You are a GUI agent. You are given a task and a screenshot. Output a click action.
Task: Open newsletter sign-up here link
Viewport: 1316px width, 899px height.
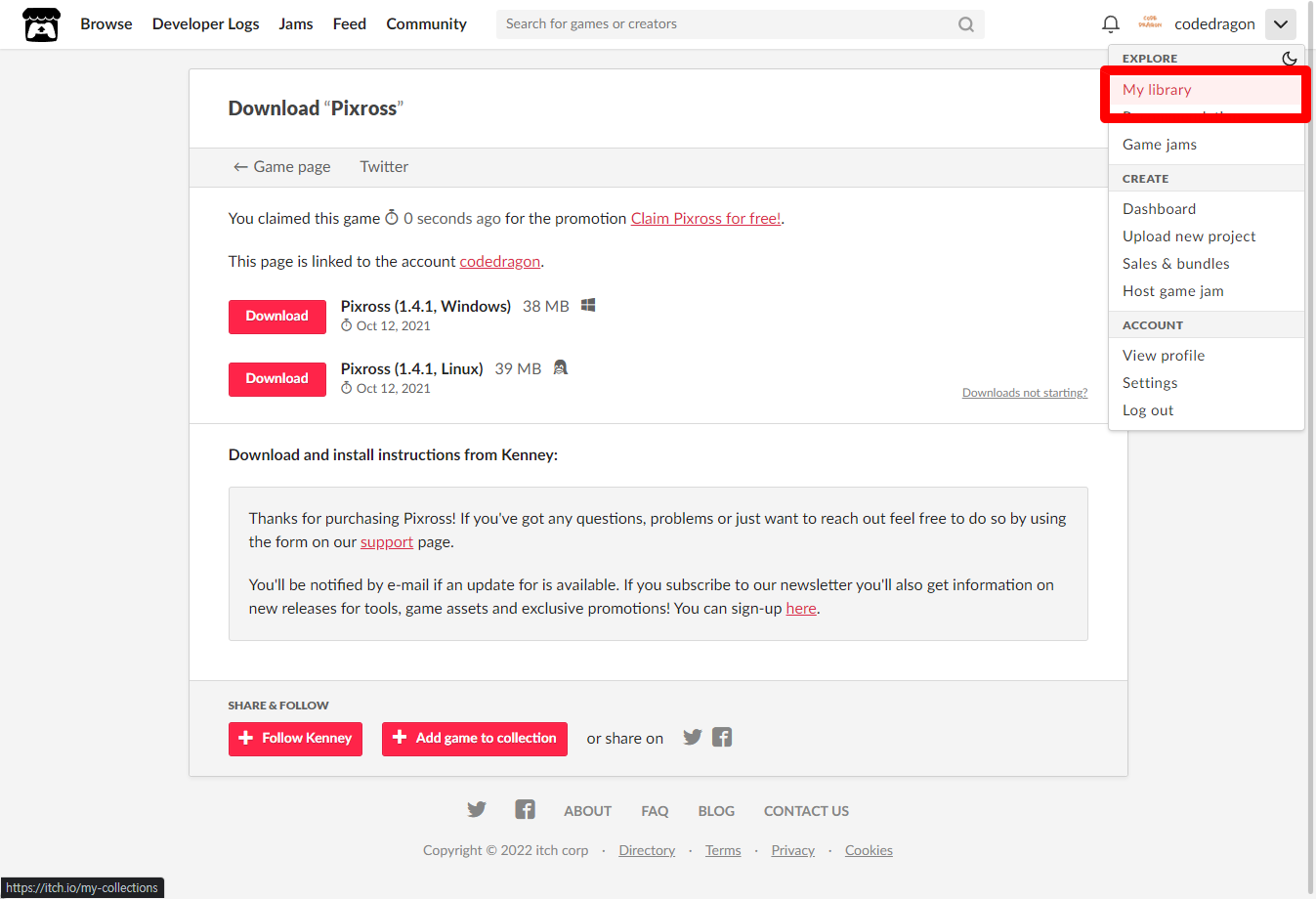click(x=801, y=609)
